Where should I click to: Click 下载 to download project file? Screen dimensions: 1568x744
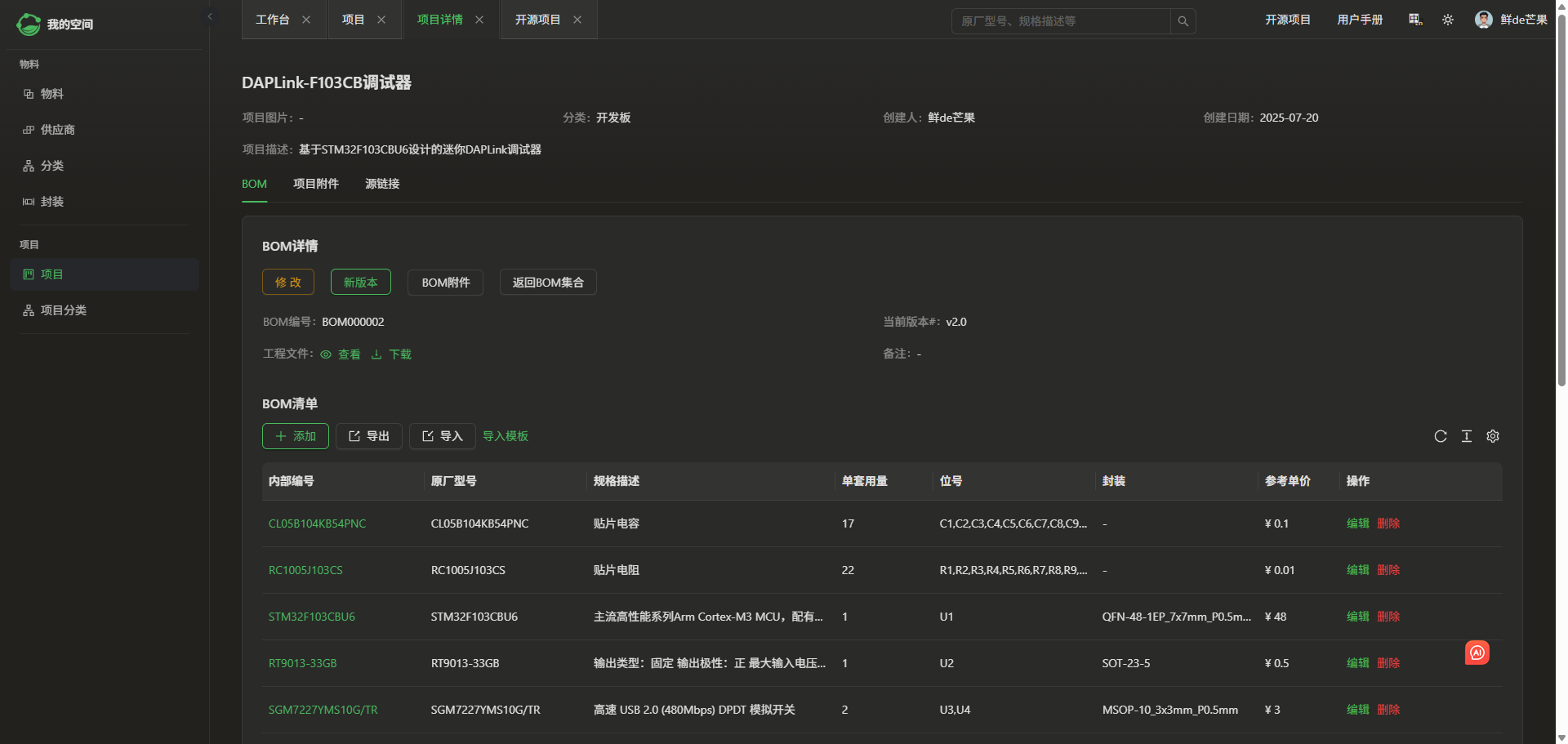click(392, 354)
